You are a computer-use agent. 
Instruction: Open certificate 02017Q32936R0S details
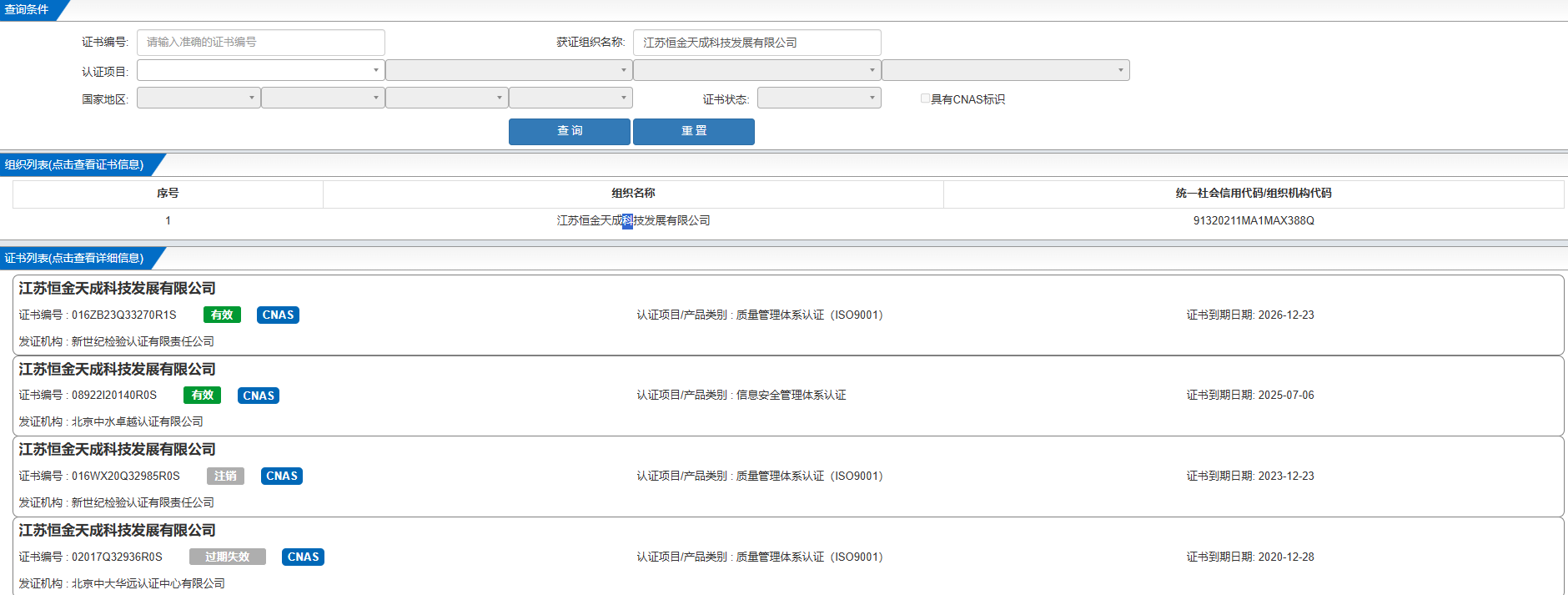coord(788,557)
